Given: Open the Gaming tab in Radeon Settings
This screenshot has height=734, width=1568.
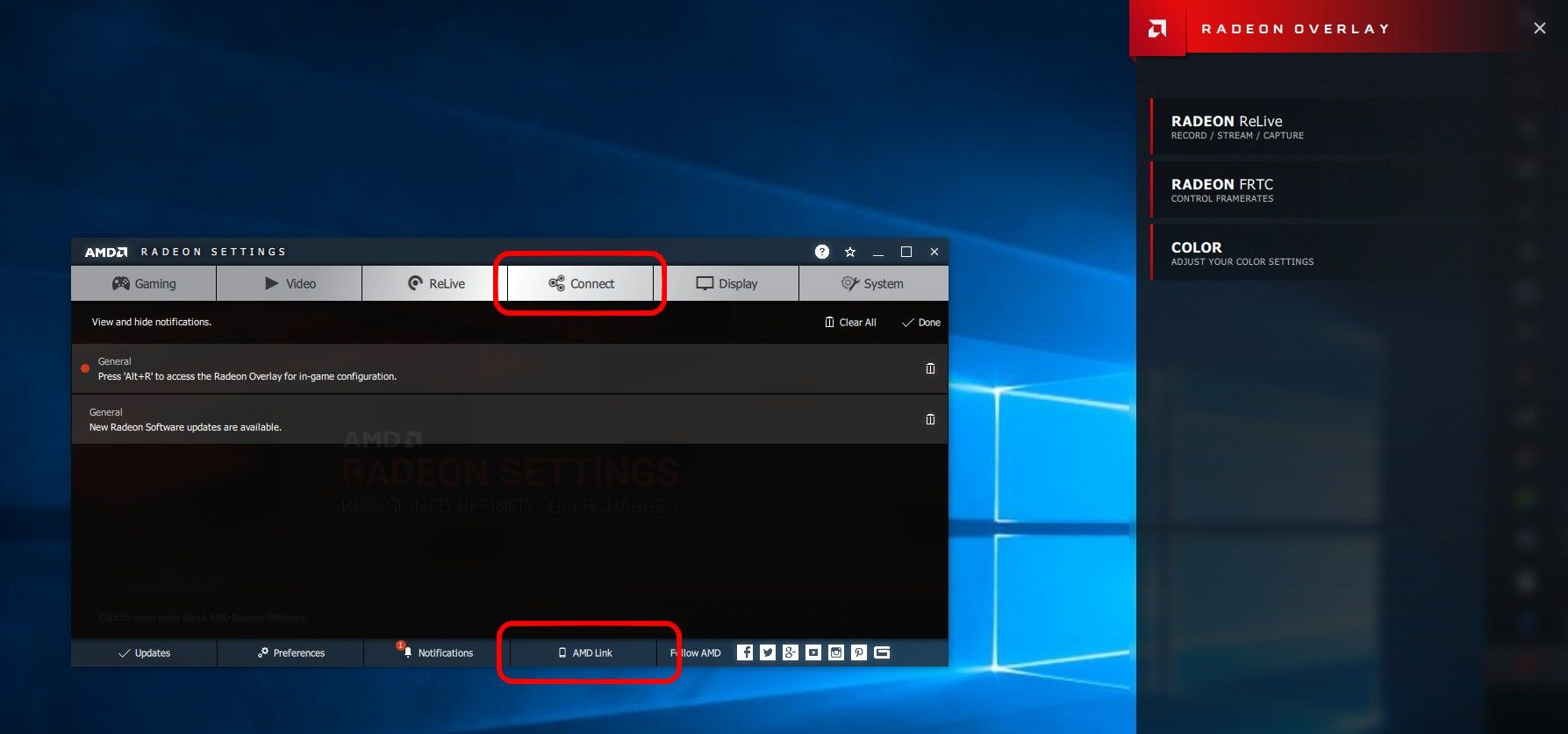Looking at the screenshot, I should [144, 283].
